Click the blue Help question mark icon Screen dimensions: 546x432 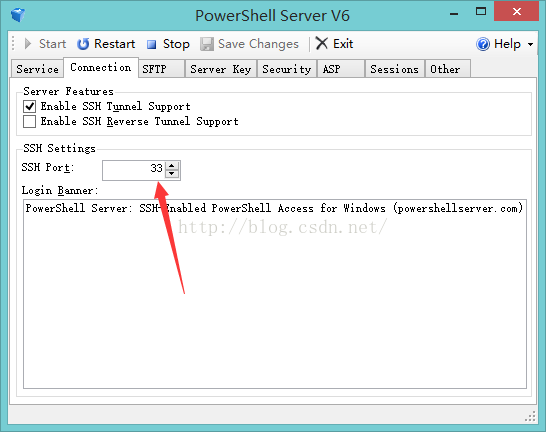pyautogui.click(x=483, y=44)
